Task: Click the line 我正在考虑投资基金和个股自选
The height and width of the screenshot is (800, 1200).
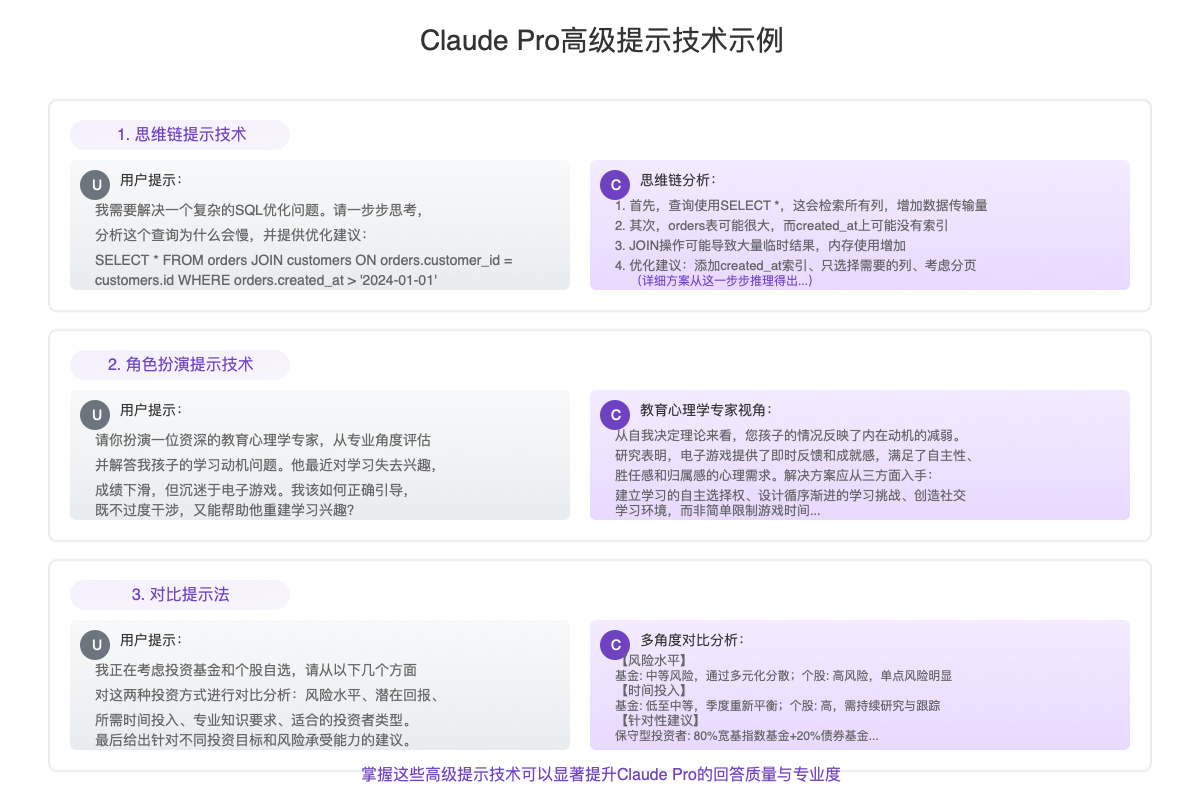Action: coord(256,670)
